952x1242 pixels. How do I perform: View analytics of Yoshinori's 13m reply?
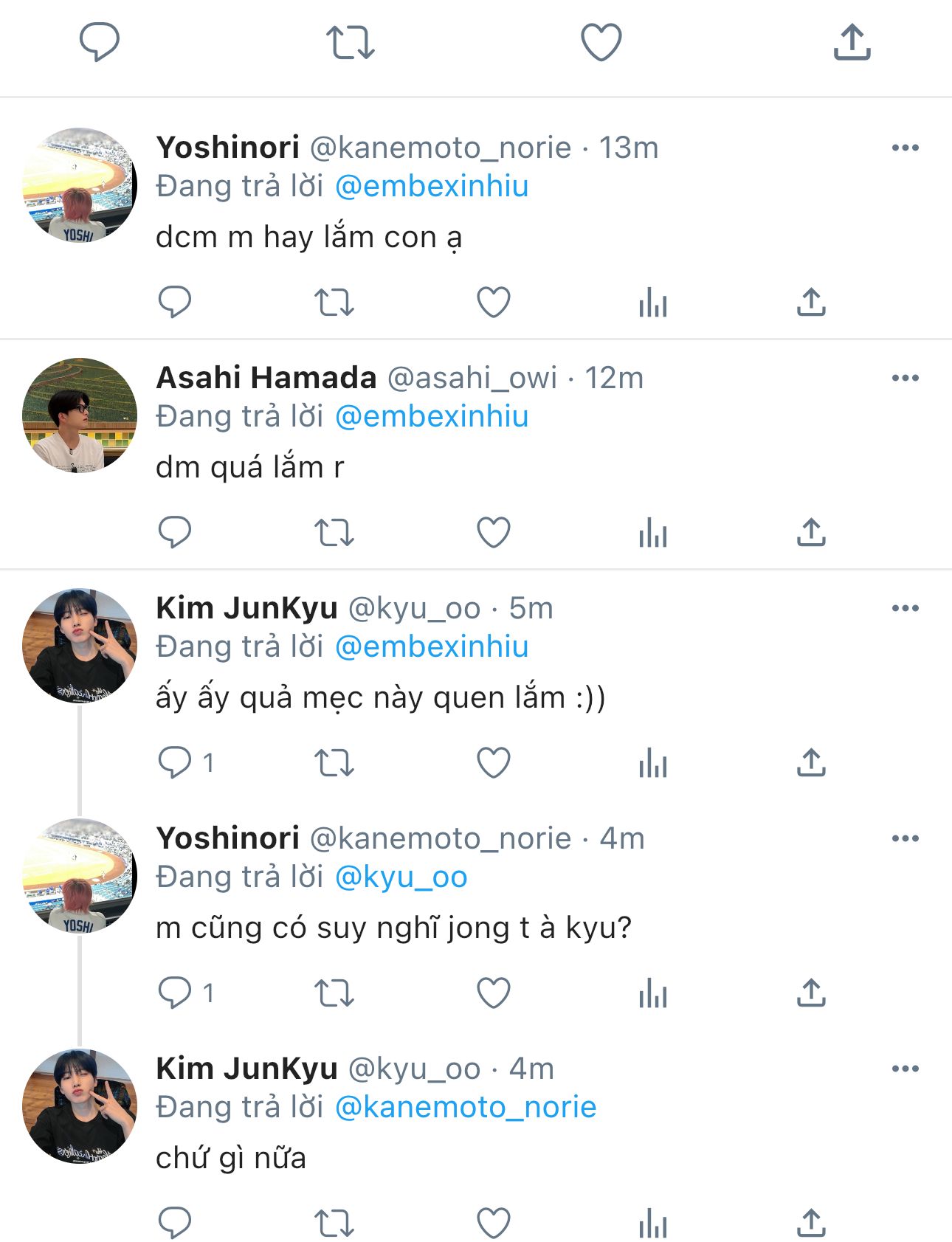[653, 303]
